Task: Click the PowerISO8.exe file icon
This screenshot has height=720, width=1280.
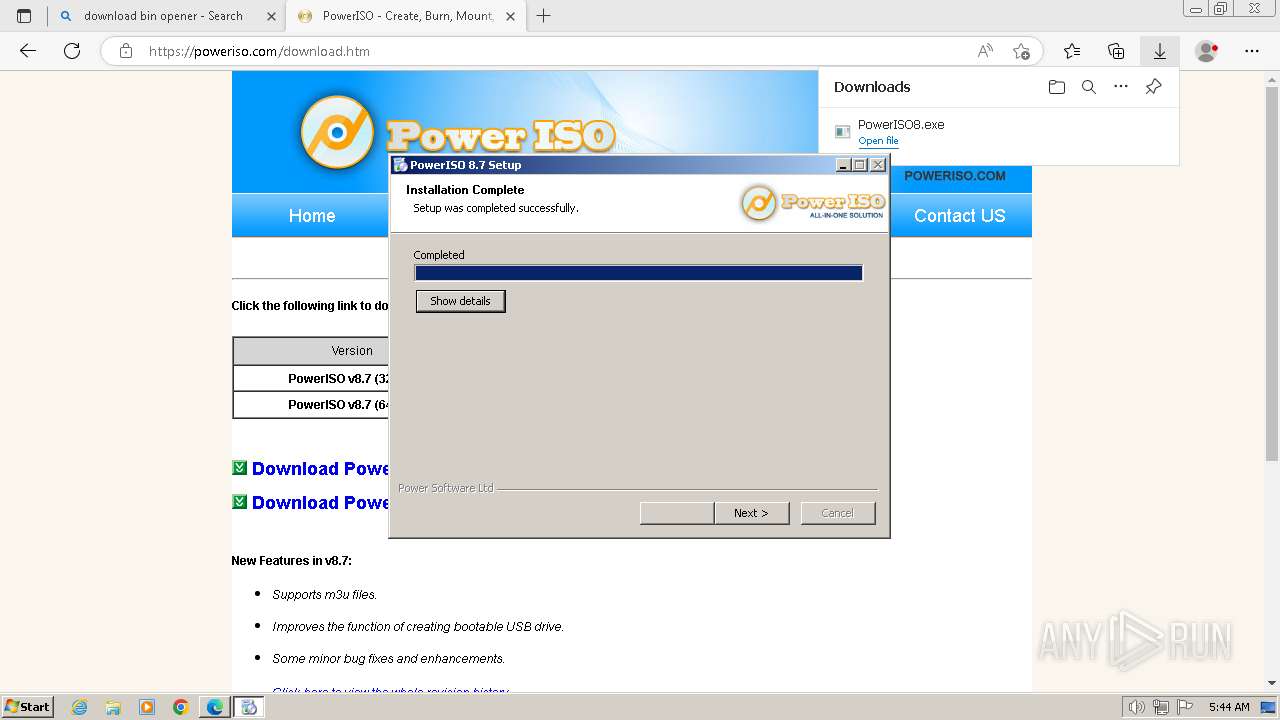Action: point(843,132)
